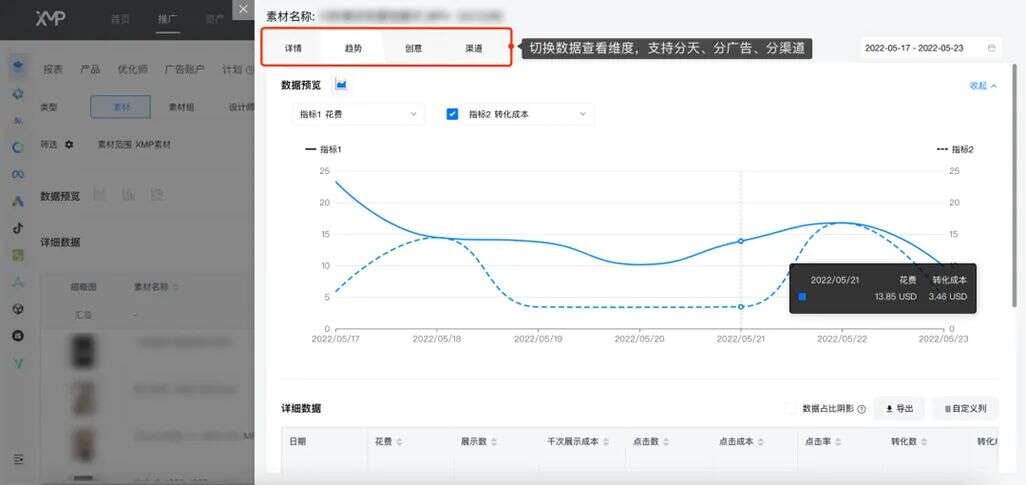
Task: Select the globe channel icon in sidebar
Action: [x=18, y=308]
